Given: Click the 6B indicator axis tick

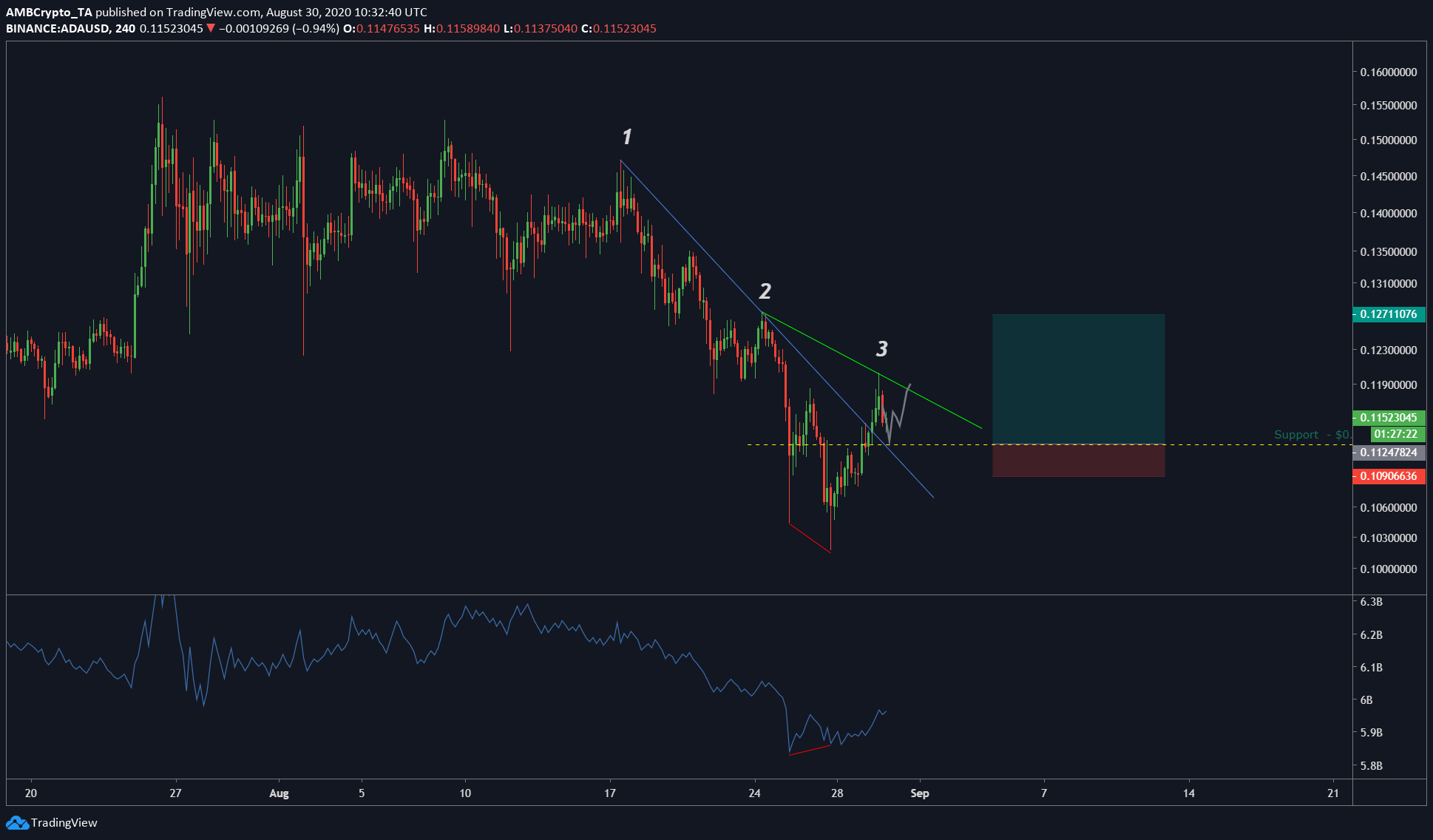Looking at the screenshot, I should [1366, 700].
